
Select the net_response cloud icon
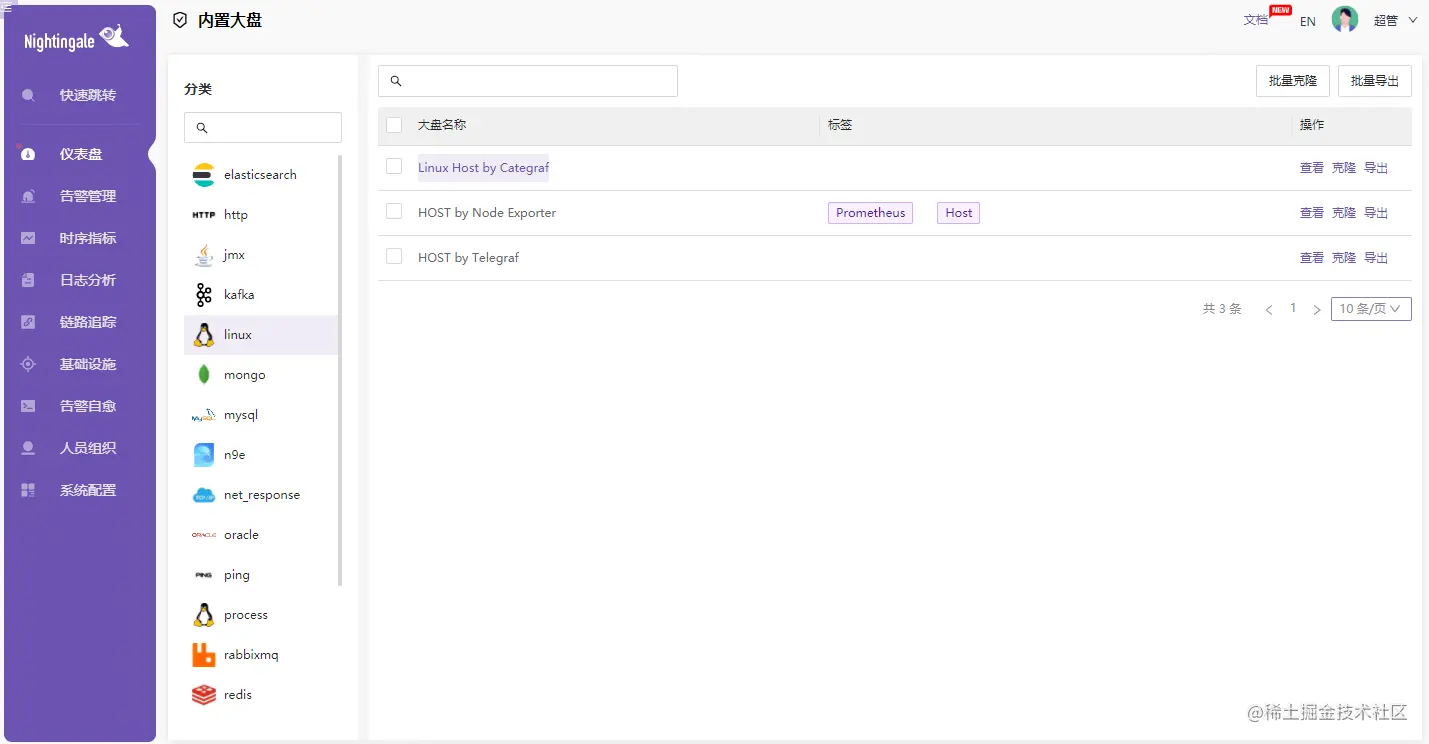pos(204,495)
